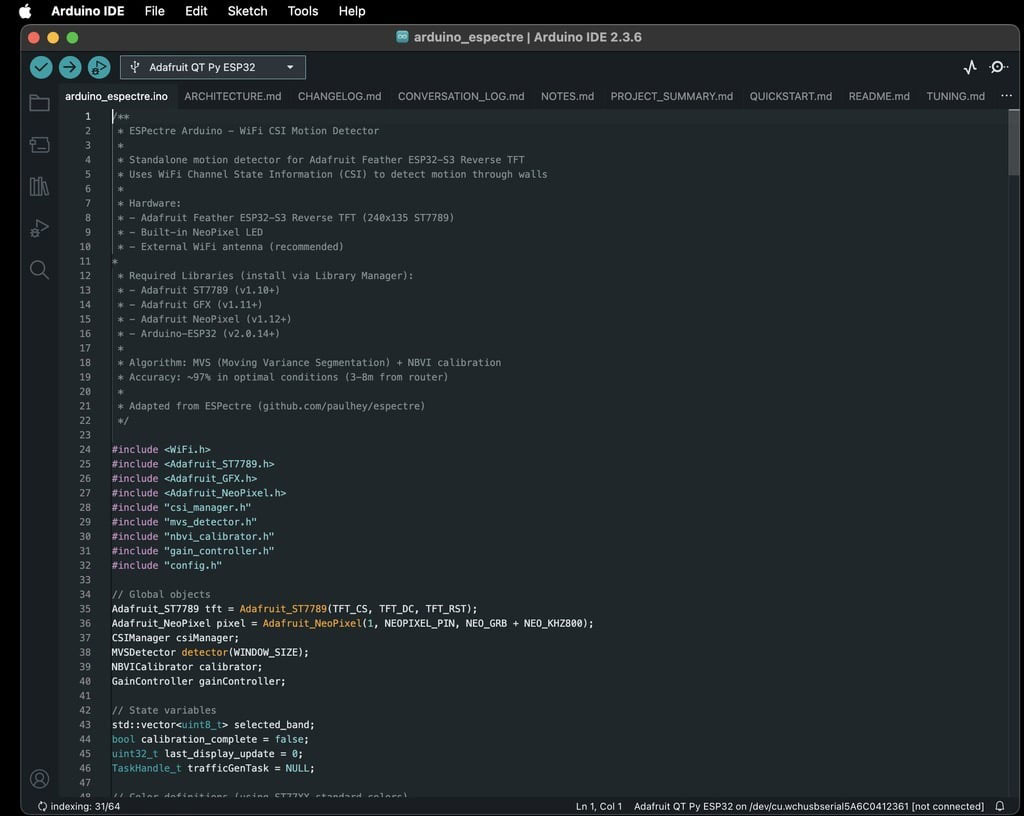Open the File menu
The height and width of the screenshot is (816, 1024).
155,11
